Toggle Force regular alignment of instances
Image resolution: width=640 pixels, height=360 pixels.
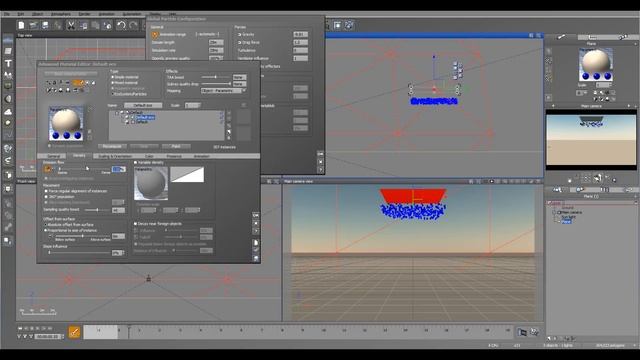click(x=46, y=191)
